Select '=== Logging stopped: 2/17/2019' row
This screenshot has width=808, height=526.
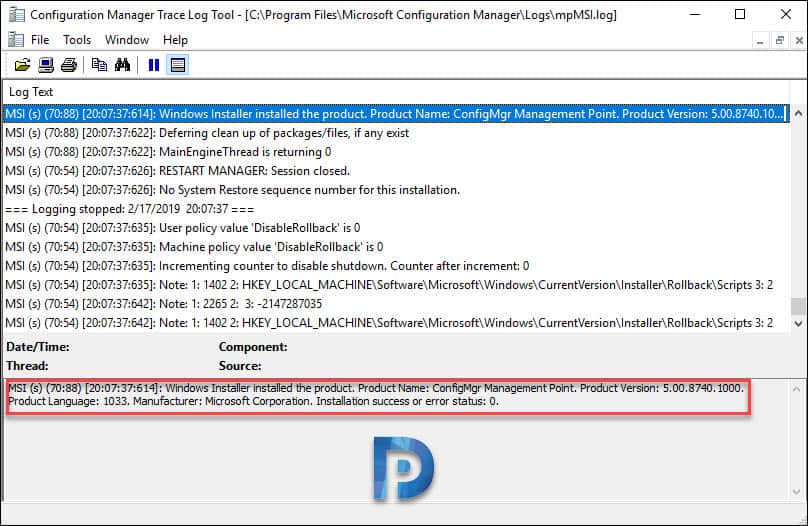[397, 209]
